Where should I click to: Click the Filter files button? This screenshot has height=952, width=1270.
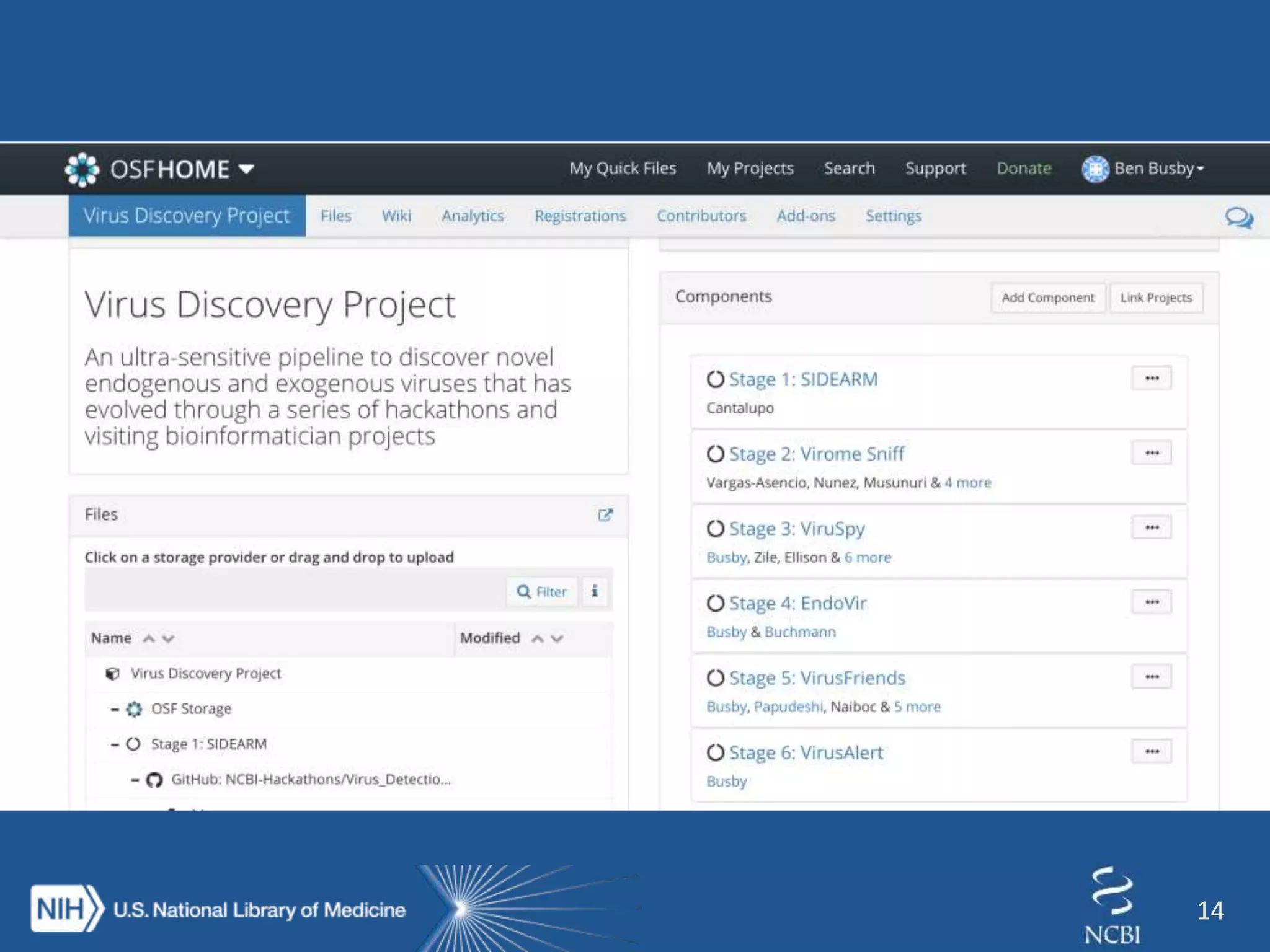(x=542, y=591)
